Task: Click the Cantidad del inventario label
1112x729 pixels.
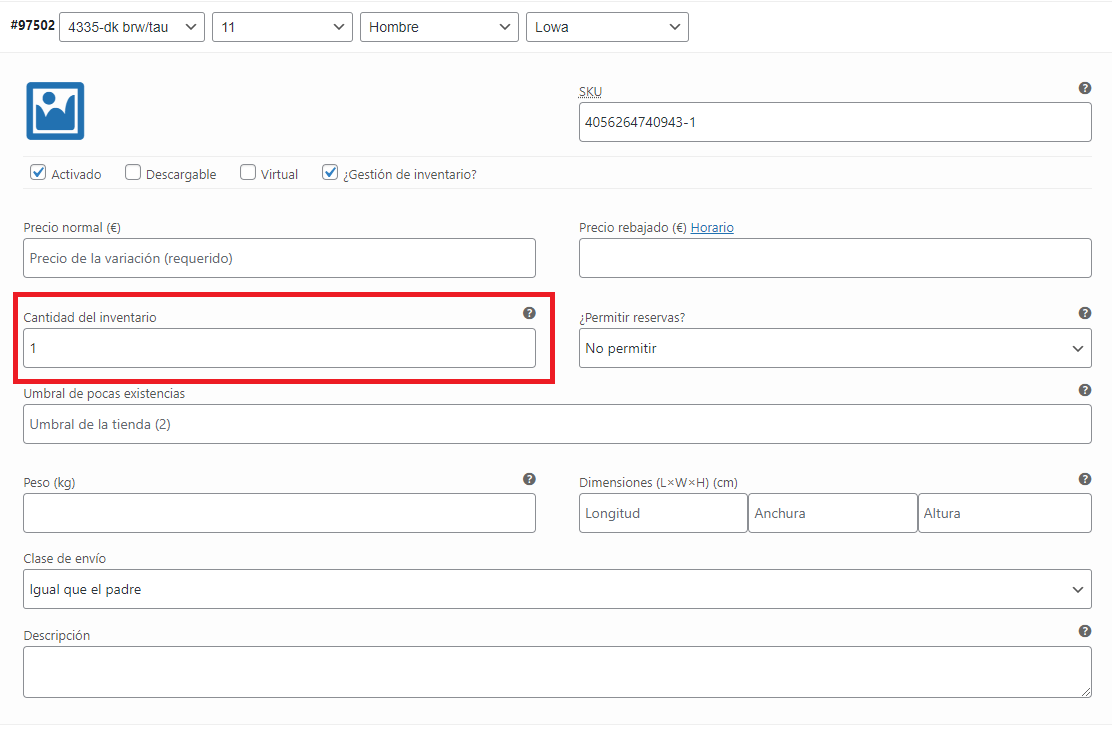Action: click(x=90, y=318)
